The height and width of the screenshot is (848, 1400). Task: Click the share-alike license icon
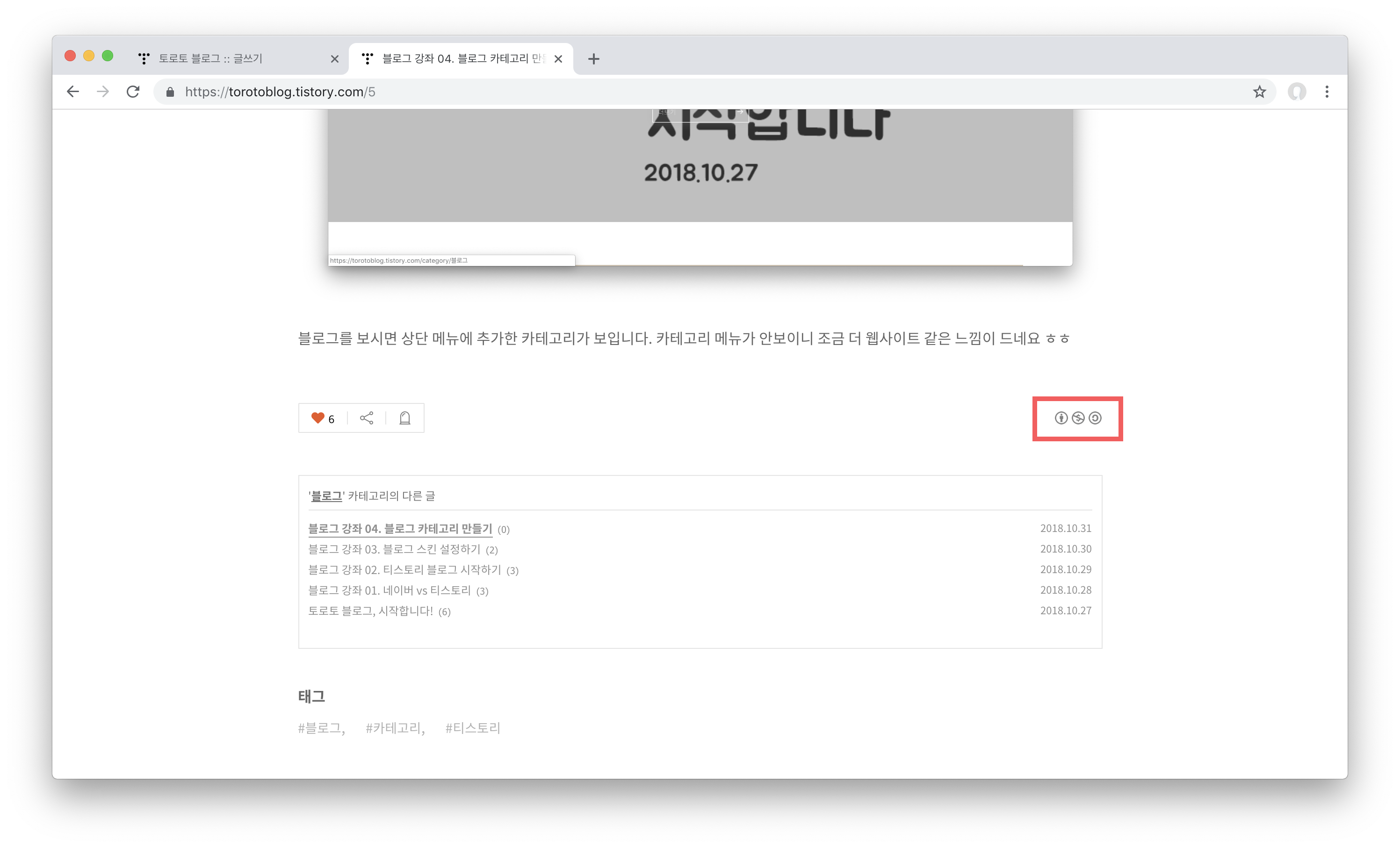pos(1095,418)
